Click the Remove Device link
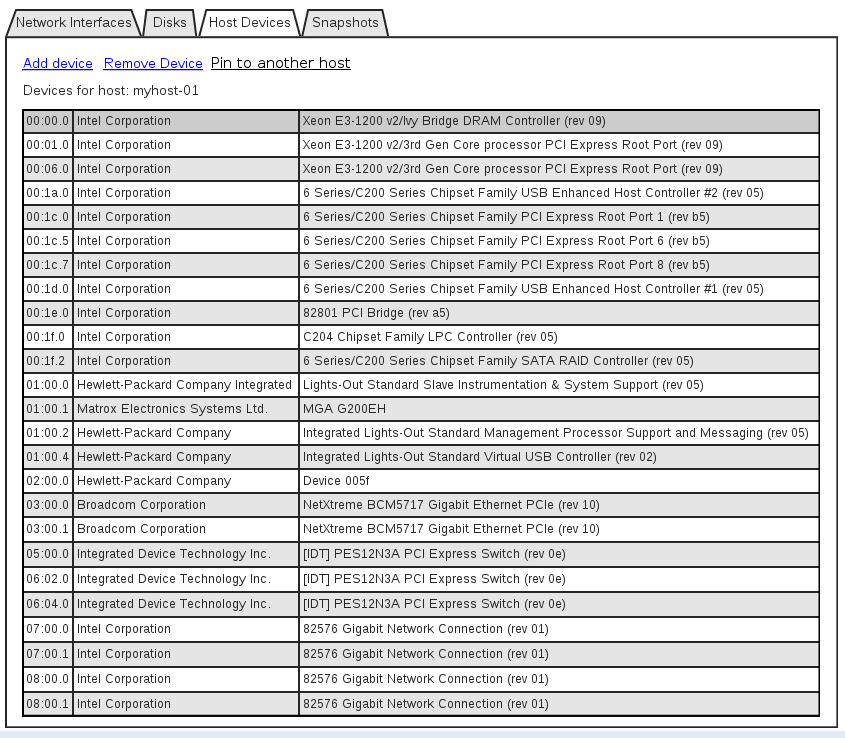The image size is (845, 738). (153, 63)
